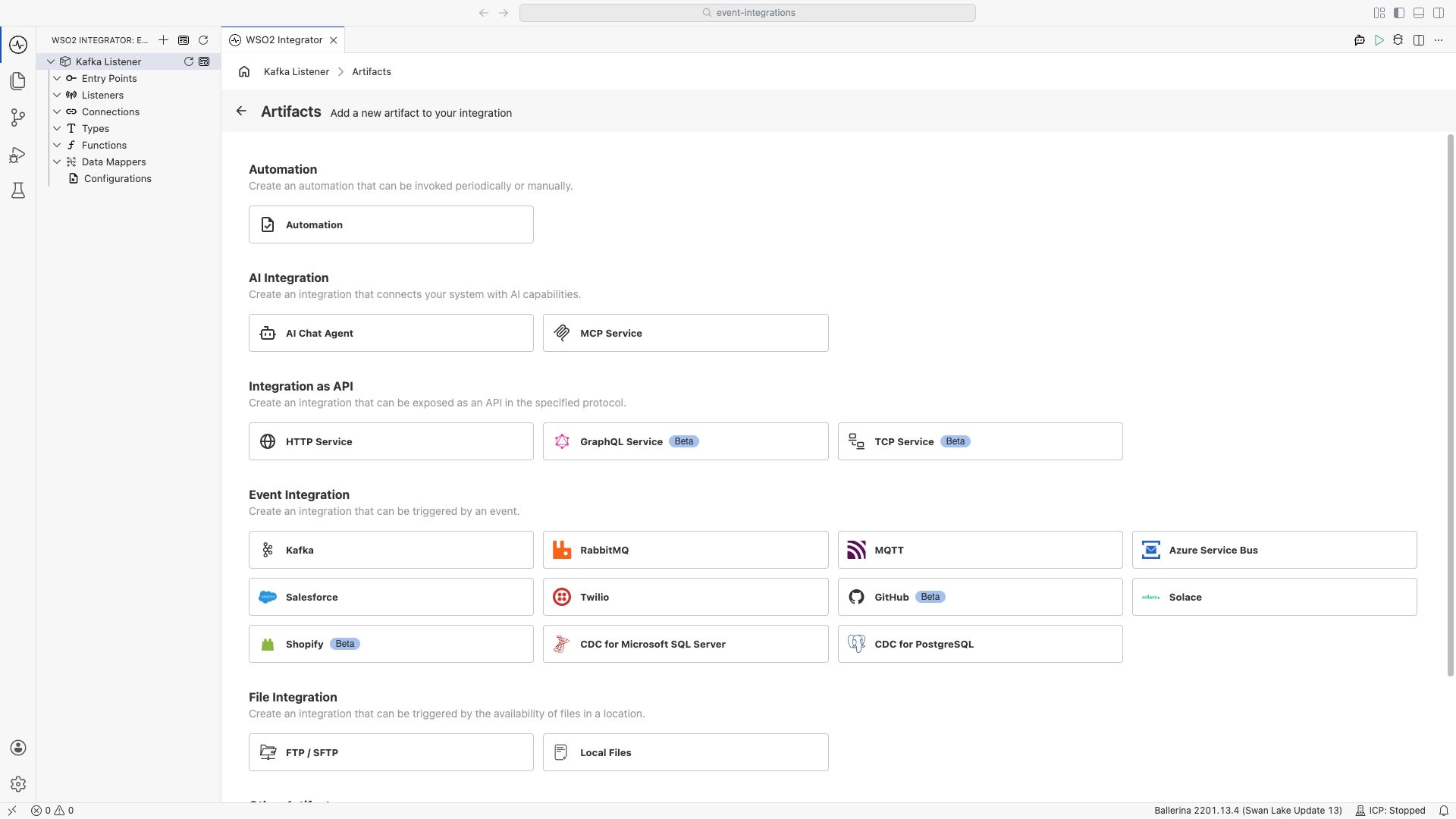Navigate back with the title bar left arrow
Screen dimensions: 1456x819
[x=484, y=13]
